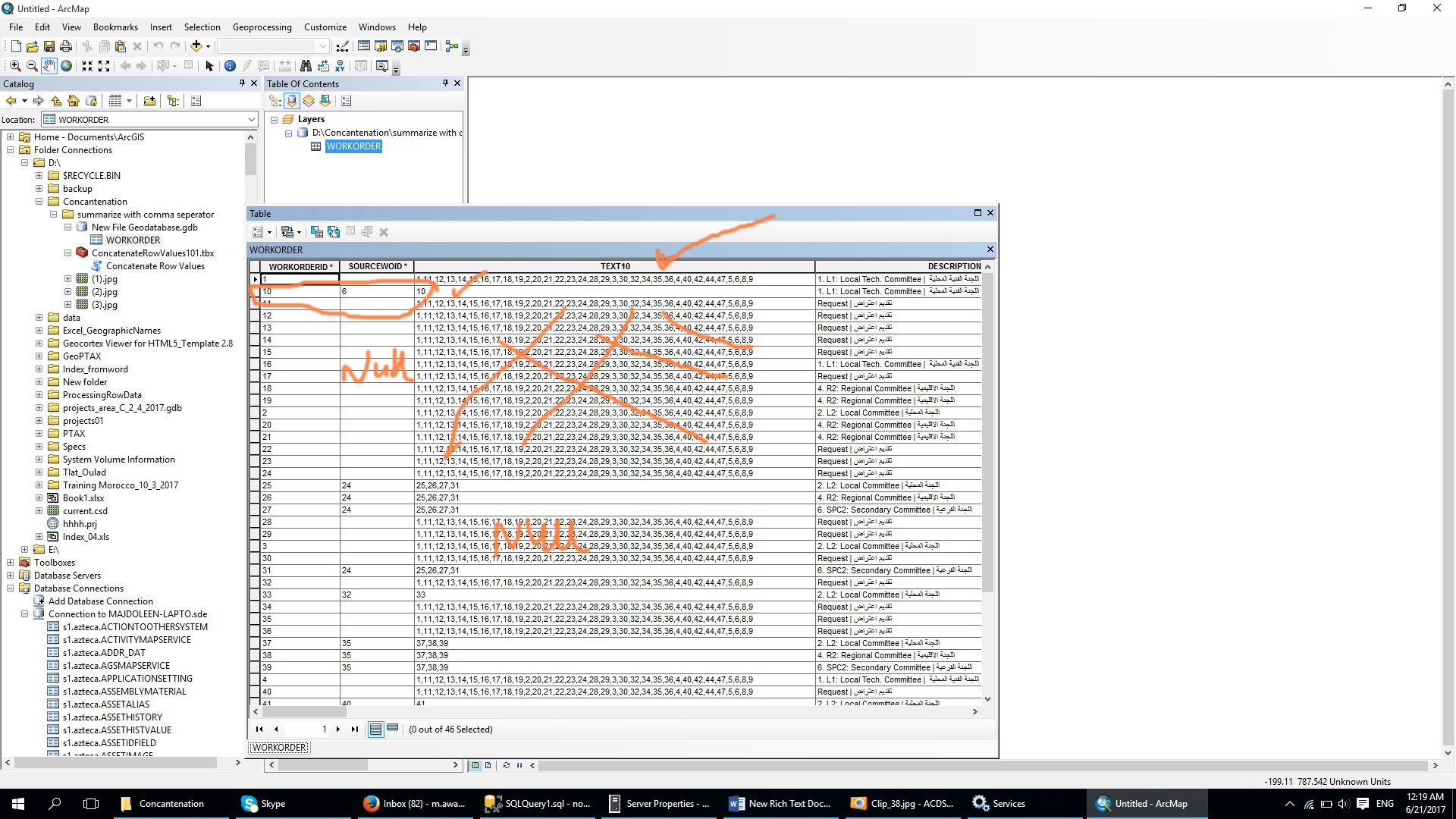Click the Print icon in Standard toolbar
The image size is (1456, 819).
click(x=66, y=46)
